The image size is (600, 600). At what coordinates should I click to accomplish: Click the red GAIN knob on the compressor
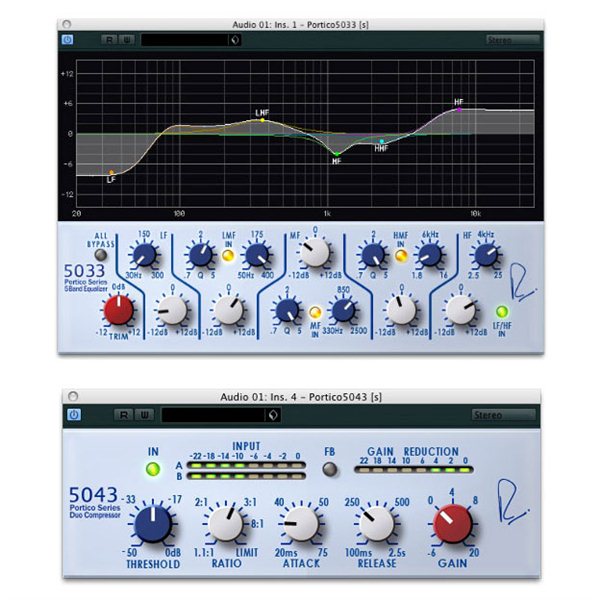(453, 523)
